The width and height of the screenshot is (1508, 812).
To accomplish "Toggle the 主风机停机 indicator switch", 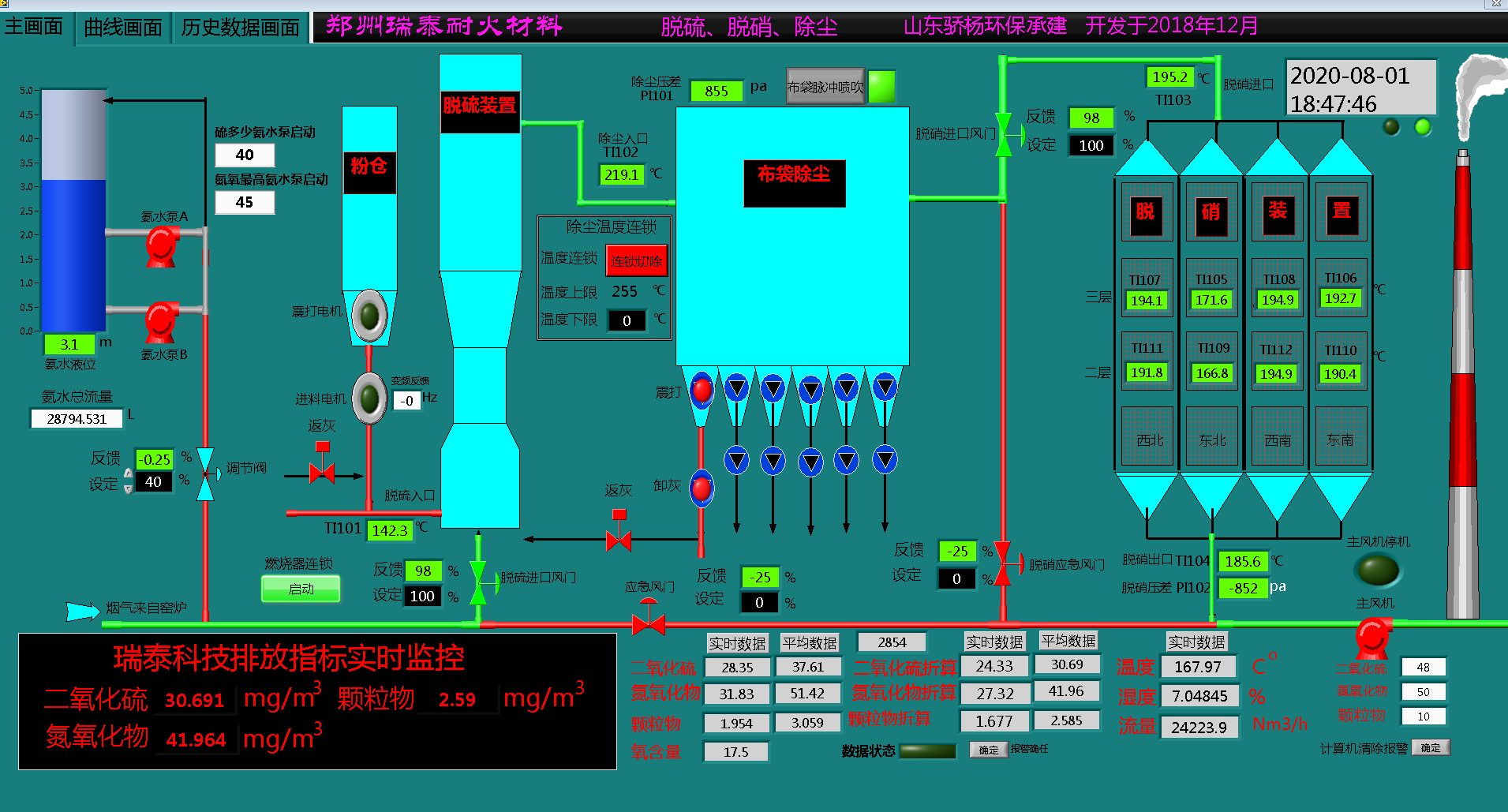I will point(1378,570).
